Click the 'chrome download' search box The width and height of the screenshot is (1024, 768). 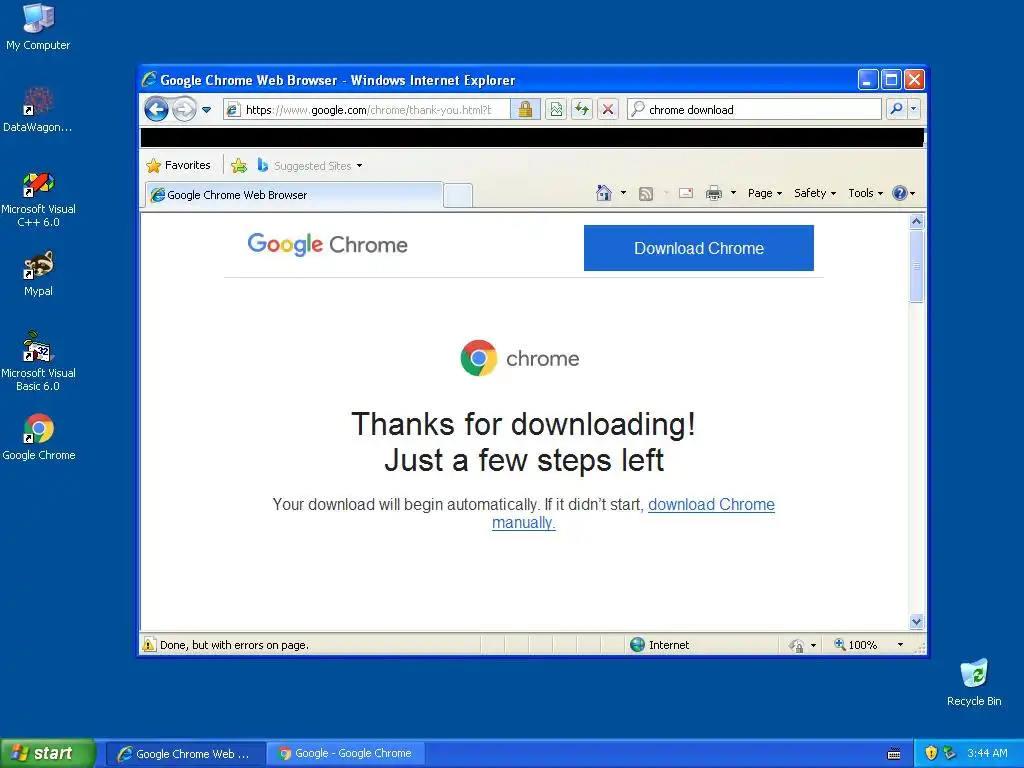754,110
